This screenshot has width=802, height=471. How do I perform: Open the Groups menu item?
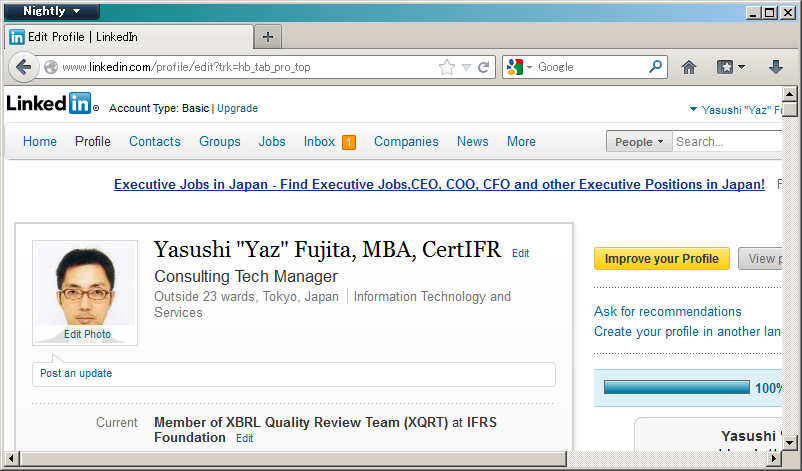click(219, 142)
